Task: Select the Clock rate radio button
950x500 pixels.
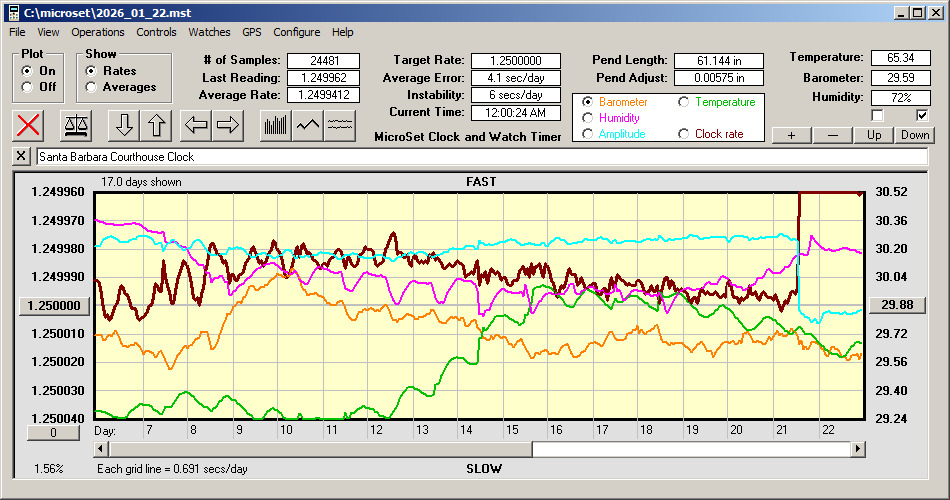Action: (x=685, y=134)
